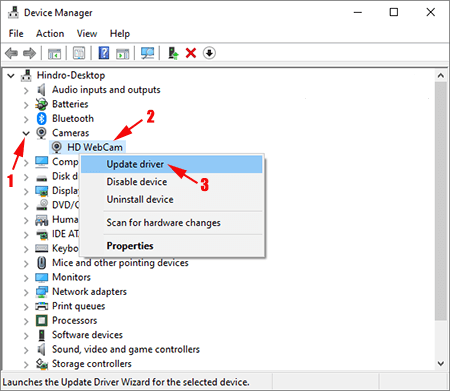Open Properties from the context menu
This screenshot has height=391, width=450.
(172, 246)
